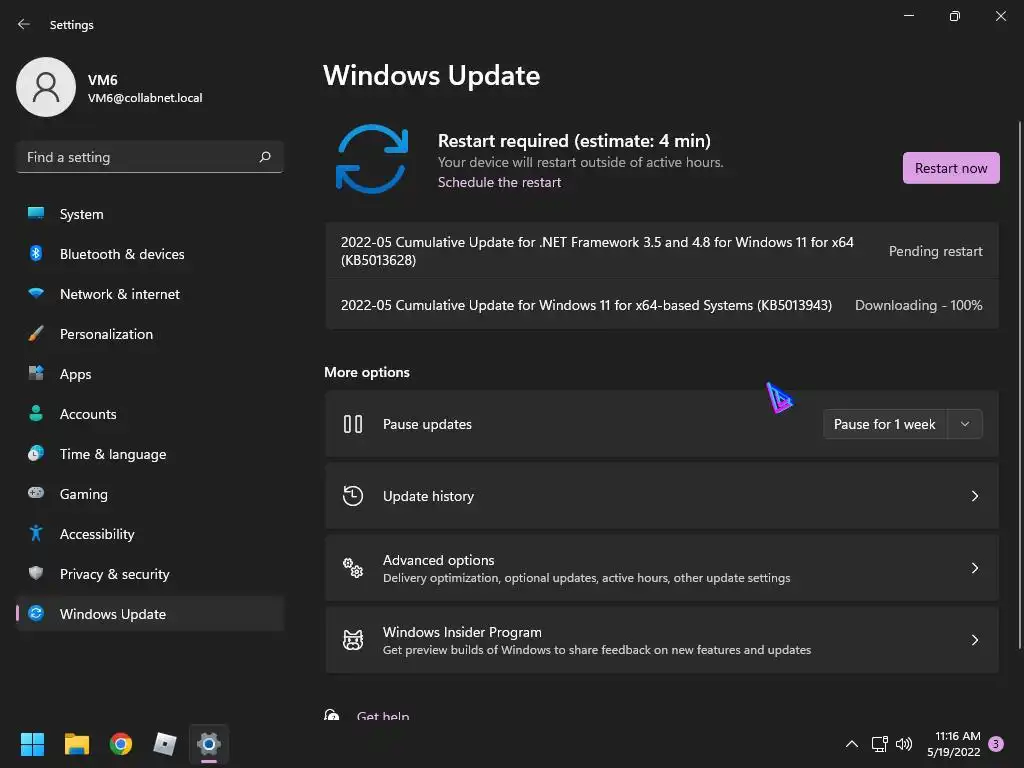This screenshot has width=1024, height=768.
Task: Click the Get preview builds description text
Action: click(x=597, y=649)
